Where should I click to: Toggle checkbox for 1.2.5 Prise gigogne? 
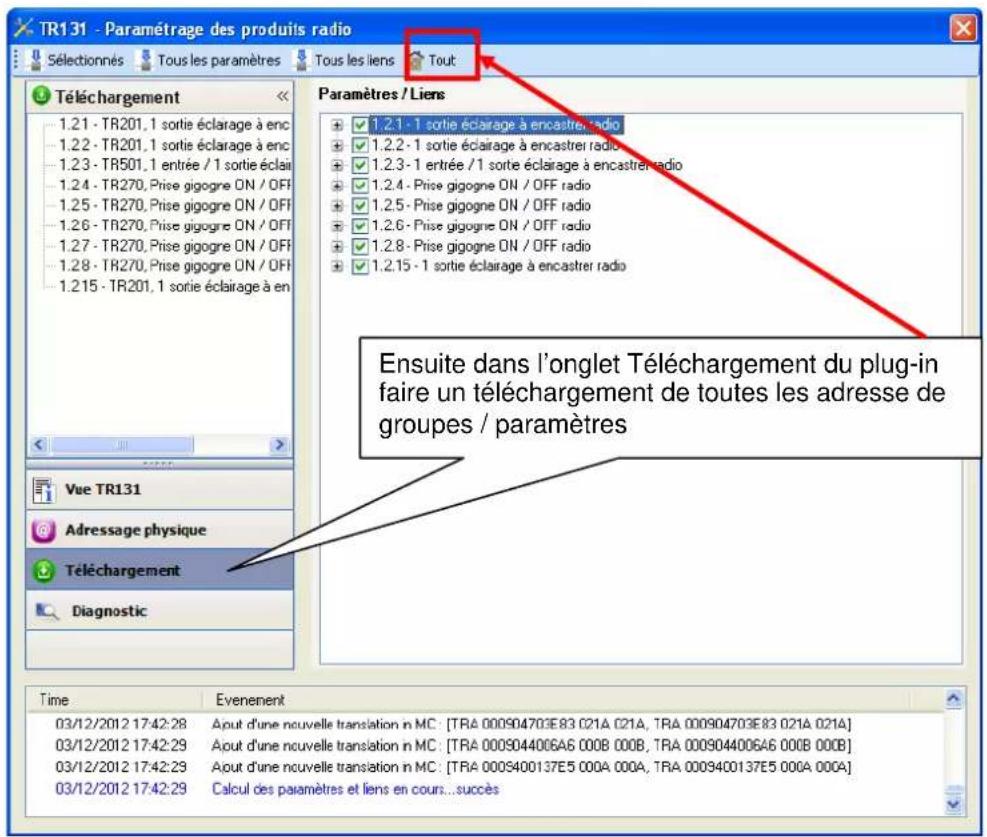[359, 206]
